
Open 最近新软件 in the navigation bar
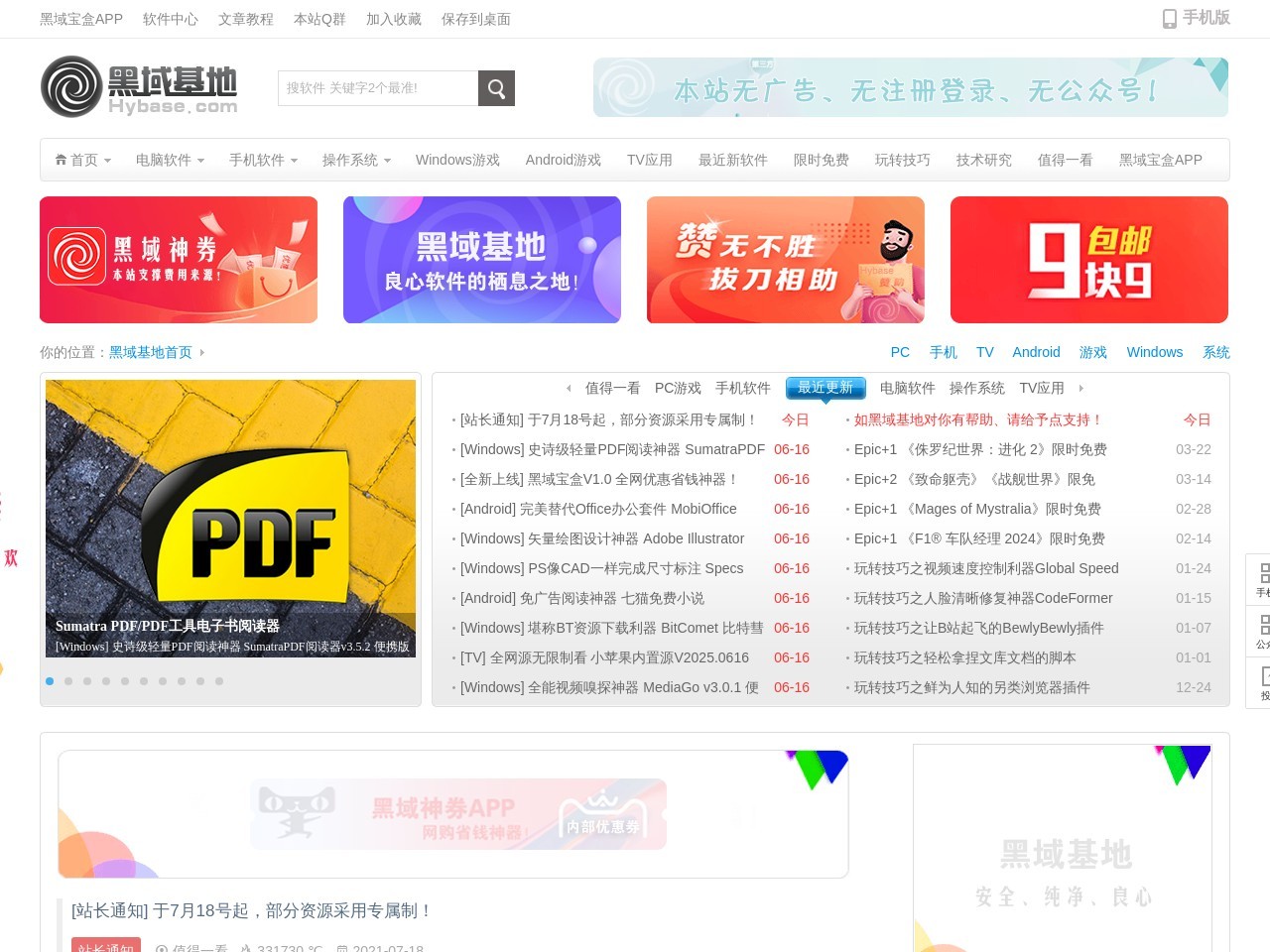(733, 160)
